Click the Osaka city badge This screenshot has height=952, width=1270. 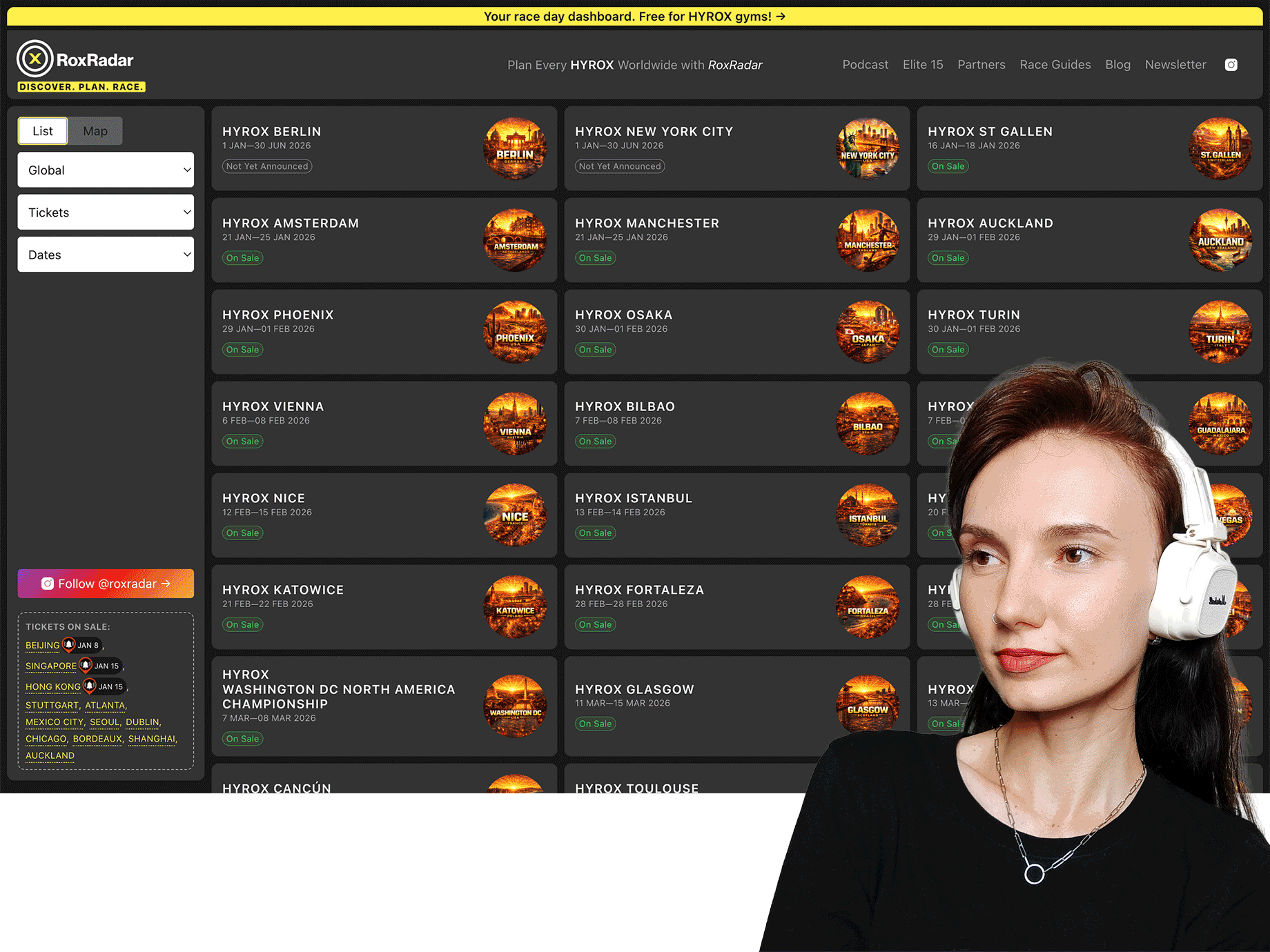(868, 333)
